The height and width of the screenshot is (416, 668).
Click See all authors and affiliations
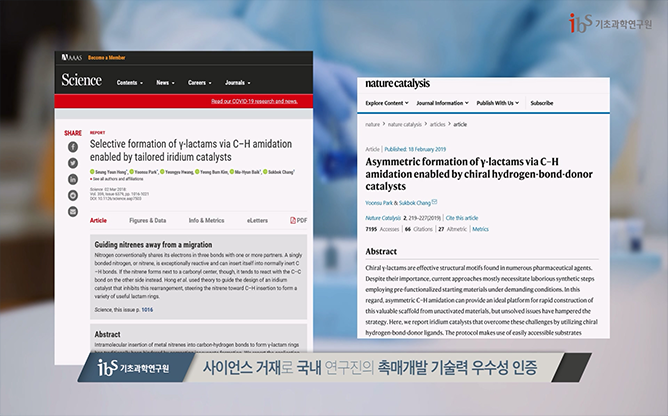pos(118,179)
